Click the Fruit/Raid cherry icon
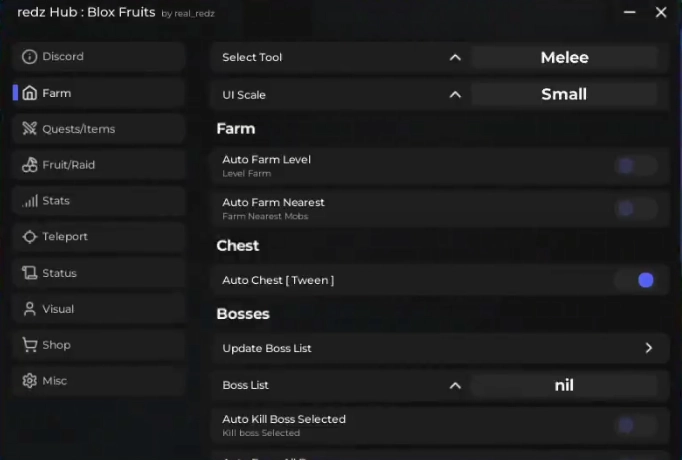The height and width of the screenshot is (460, 682). (x=29, y=165)
